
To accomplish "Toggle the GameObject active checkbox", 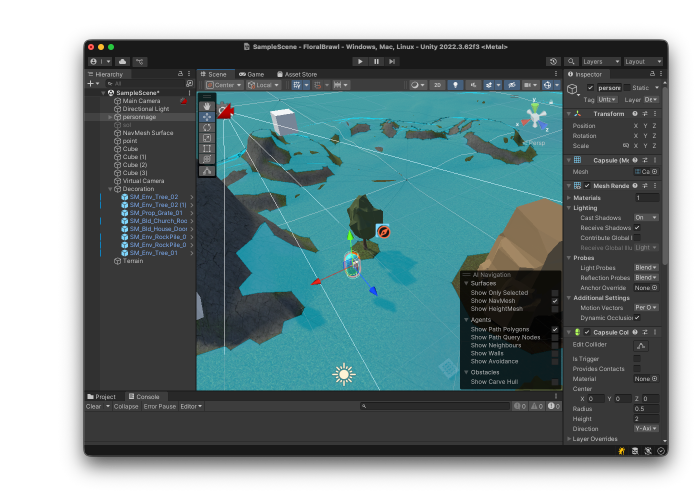I will coord(590,87).
